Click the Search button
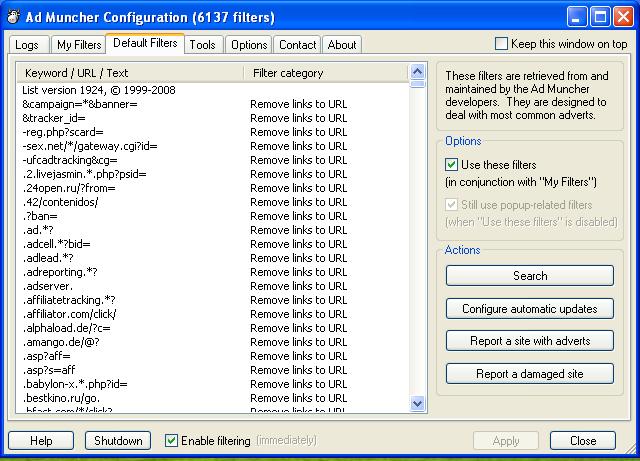 530,276
